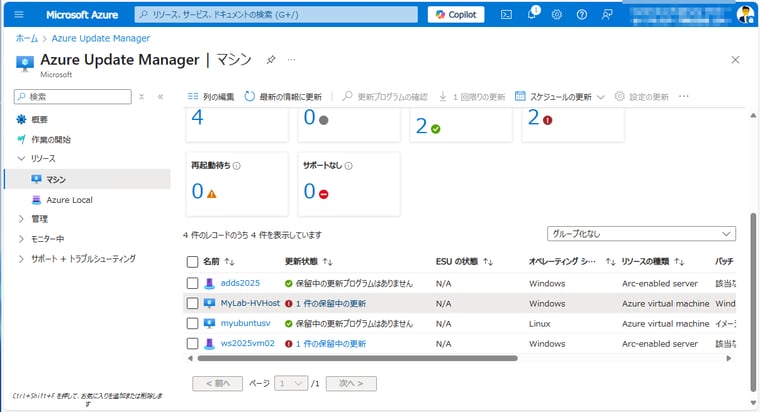Check the ws2025vm02 row checkbox
Viewport: 760px width, 412px height.
[x=192, y=344]
